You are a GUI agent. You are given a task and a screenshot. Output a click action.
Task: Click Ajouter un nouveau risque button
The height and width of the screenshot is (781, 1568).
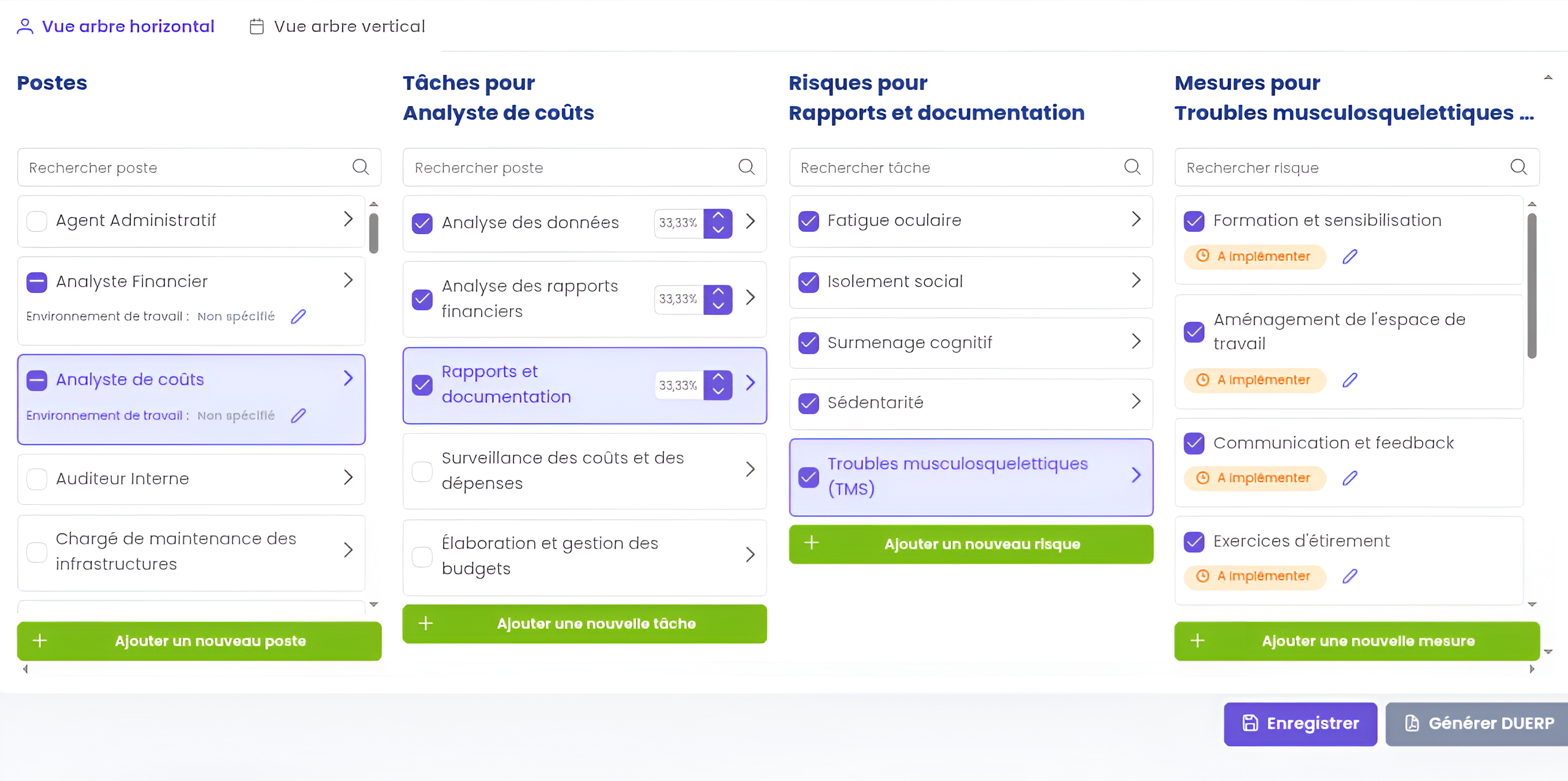(971, 544)
